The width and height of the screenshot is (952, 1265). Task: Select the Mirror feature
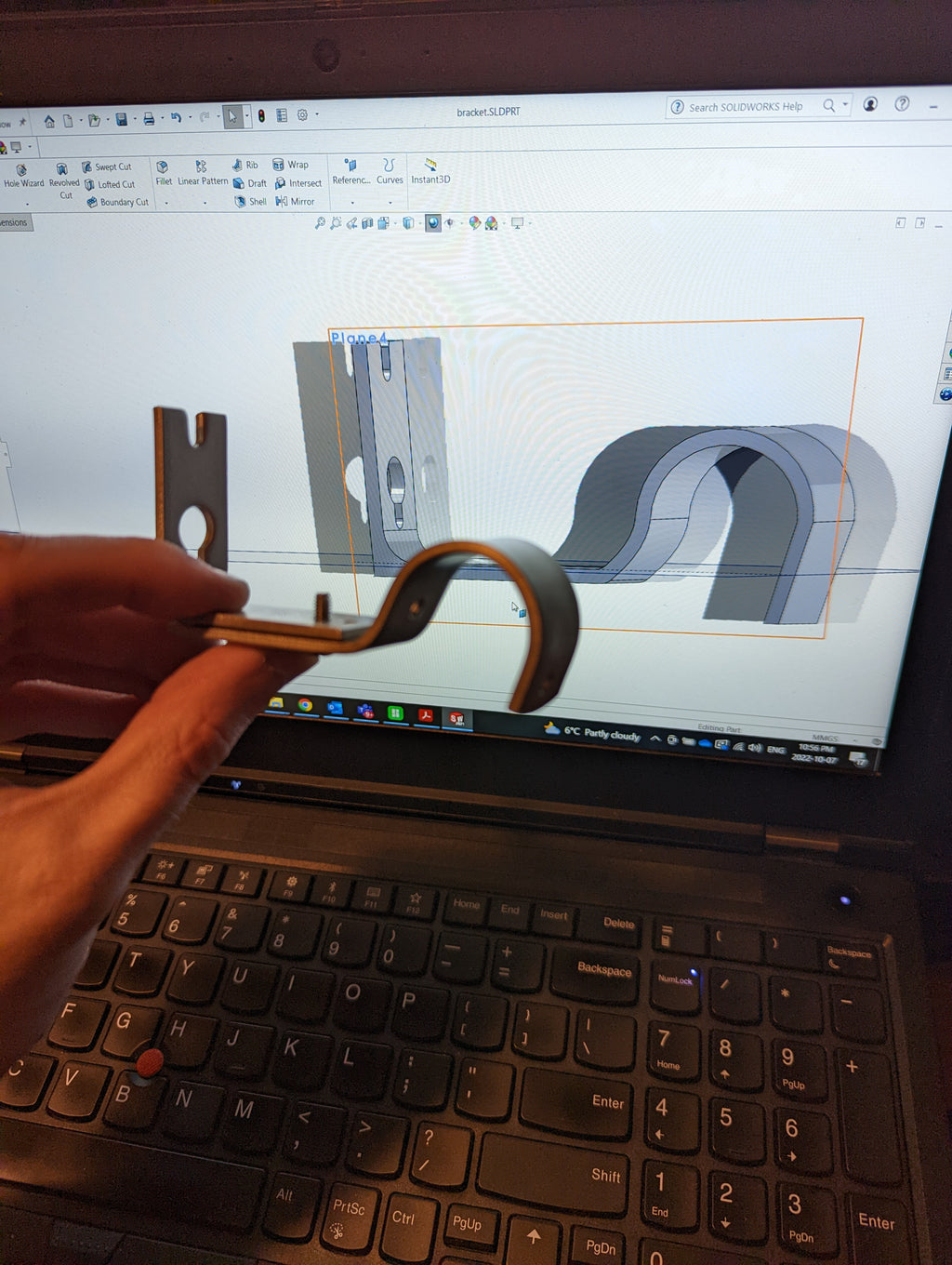pyautogui.click(x=295, y=201)
